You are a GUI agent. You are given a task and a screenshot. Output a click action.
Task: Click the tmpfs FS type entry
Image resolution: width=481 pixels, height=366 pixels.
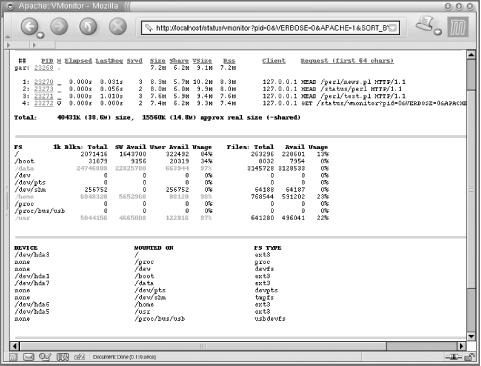264,297
